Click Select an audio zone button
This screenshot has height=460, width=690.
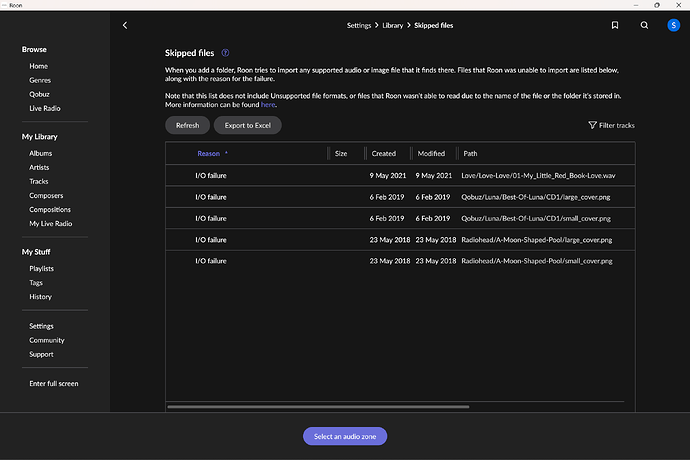(x=345, y=436)
